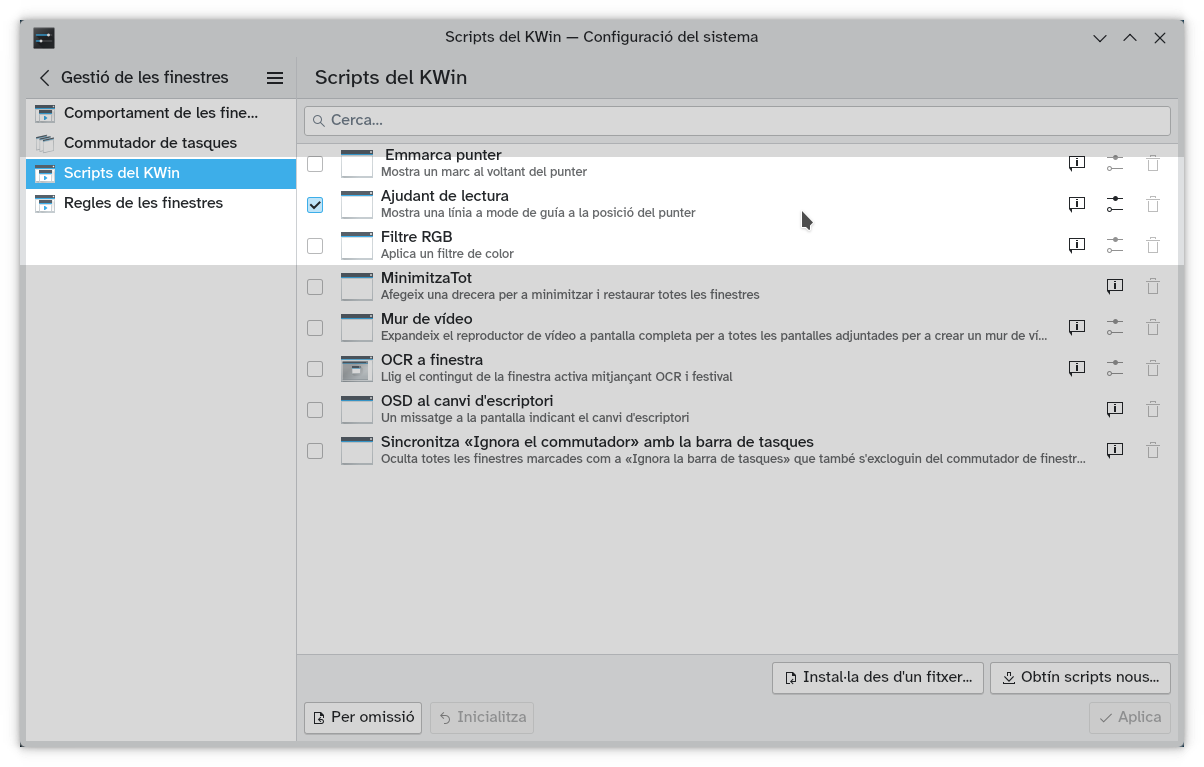The image size is (1204, 767).
Task: Click Obtén scripts nous button
Action: (1080, 677)
